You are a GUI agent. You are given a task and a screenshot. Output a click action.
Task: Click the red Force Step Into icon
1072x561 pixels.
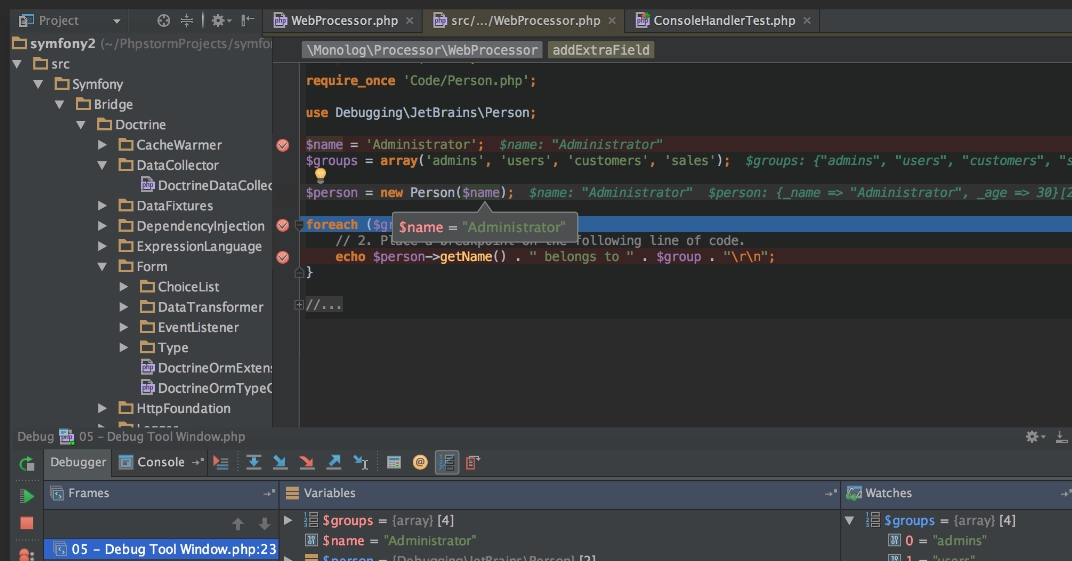tap(306, 463)
